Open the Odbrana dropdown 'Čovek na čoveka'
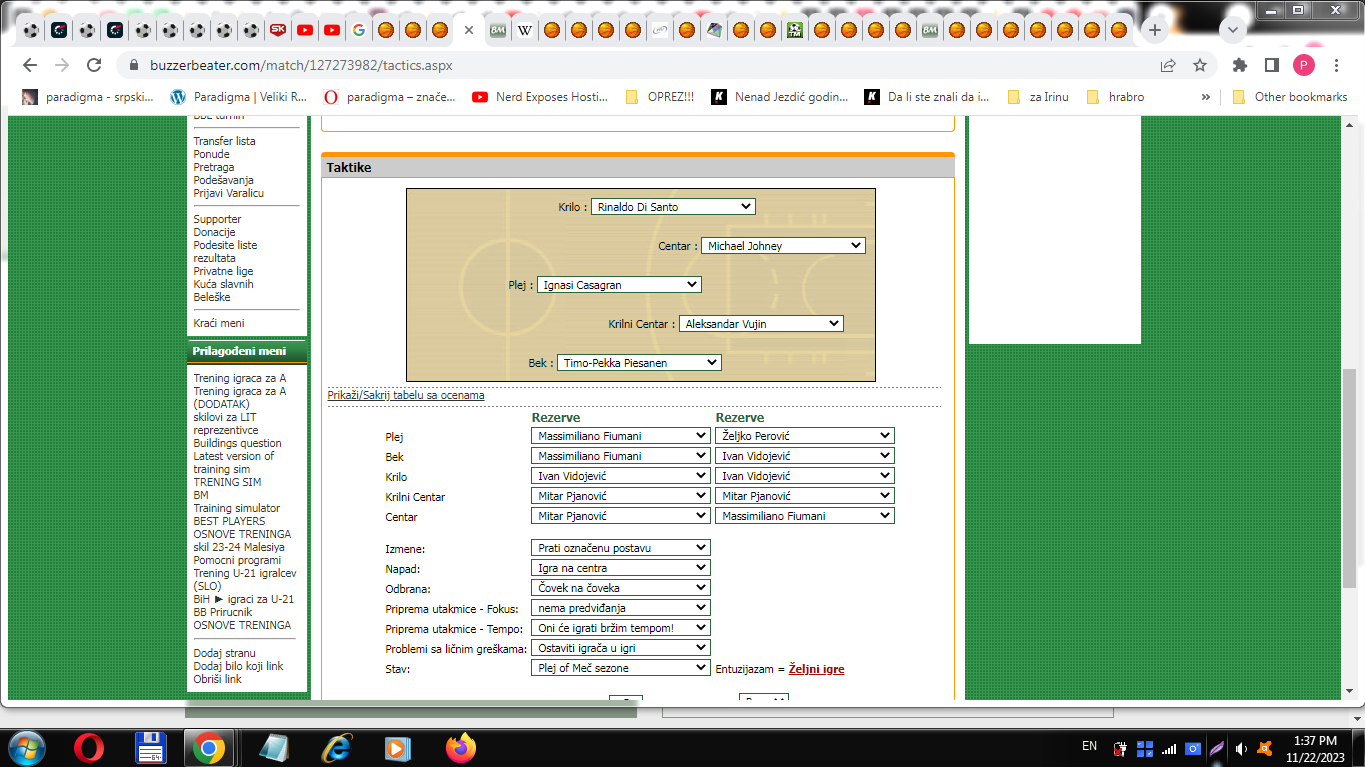1365x767 pixels. pos(621,588)
